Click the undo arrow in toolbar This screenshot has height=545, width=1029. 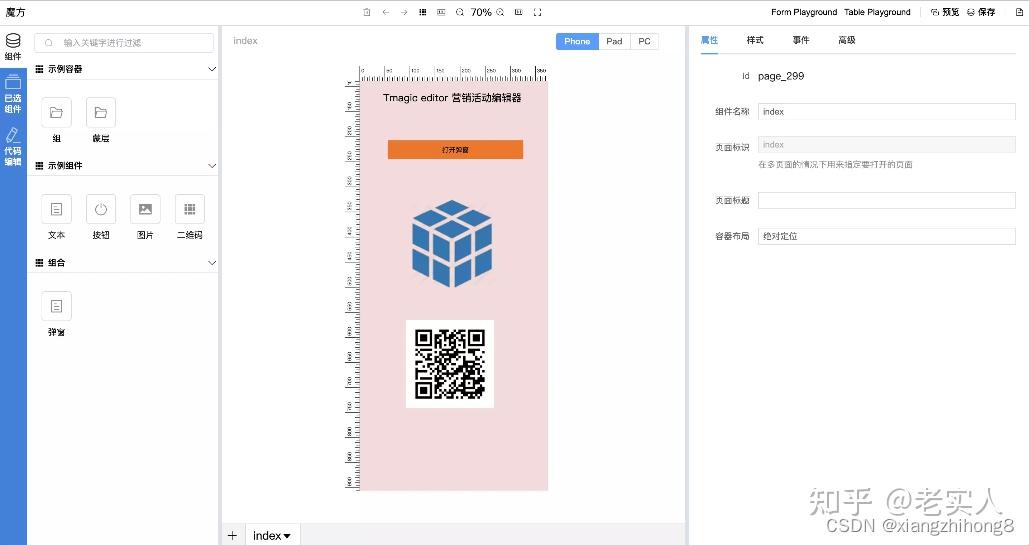[386, 12]
